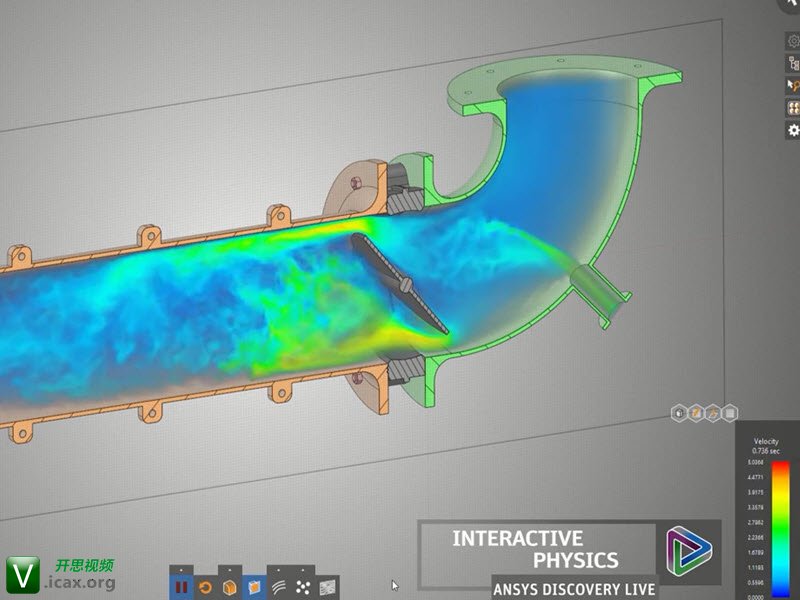
Task: Open the outlined gear panel on right edge
Action: tap(793, 41)
